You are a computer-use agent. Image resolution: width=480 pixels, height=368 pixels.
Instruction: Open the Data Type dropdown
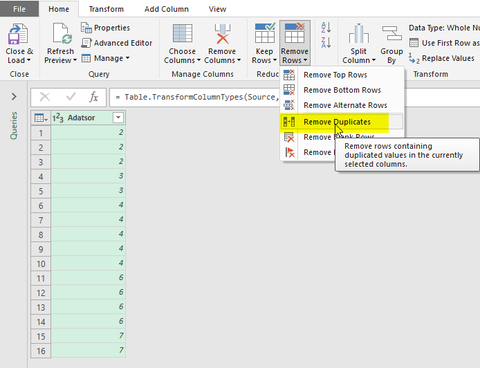[x=444, y=28]
